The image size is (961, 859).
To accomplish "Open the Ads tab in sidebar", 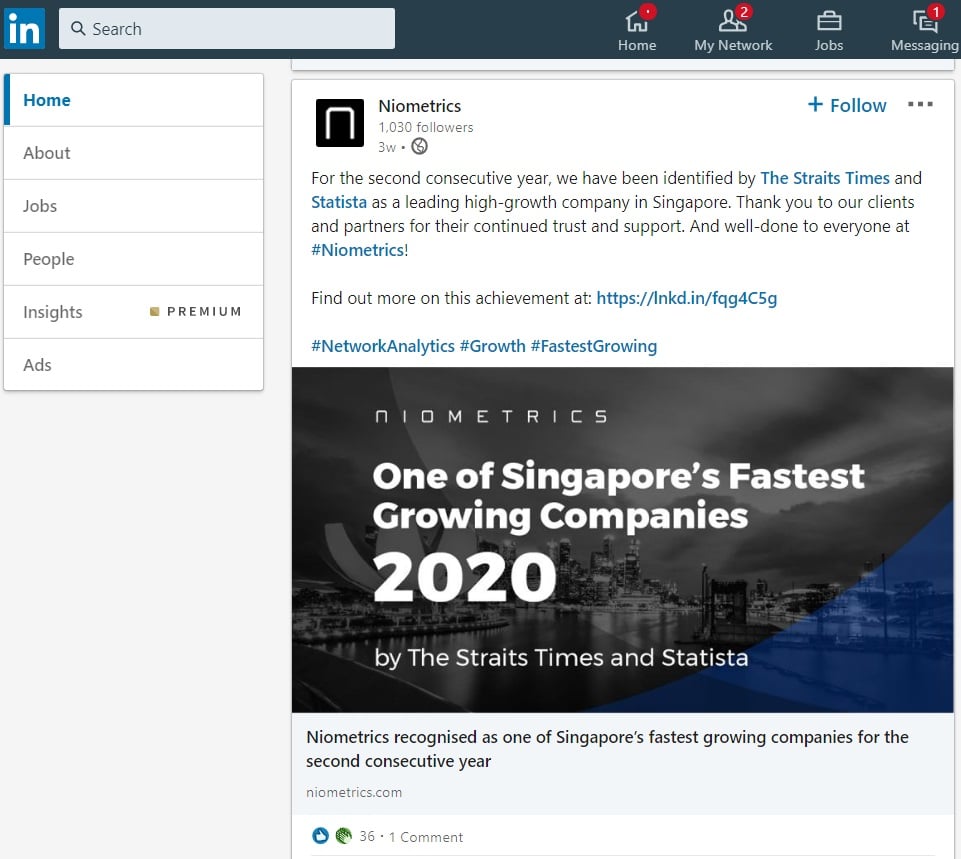I will tap(134, 365).
